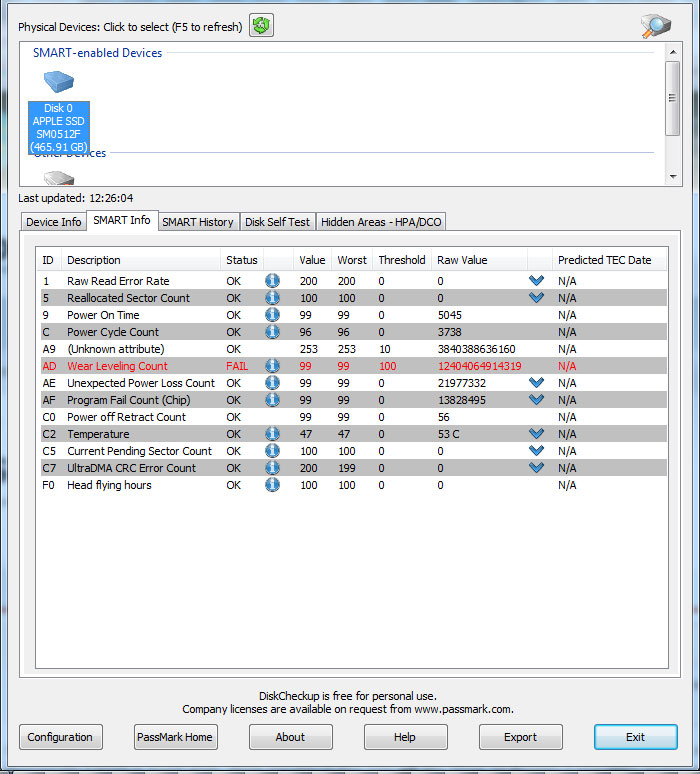The height and width of the screenshot is (774, 700).
Task: Switch to the Device Info tab
Action: click(54, 222)
